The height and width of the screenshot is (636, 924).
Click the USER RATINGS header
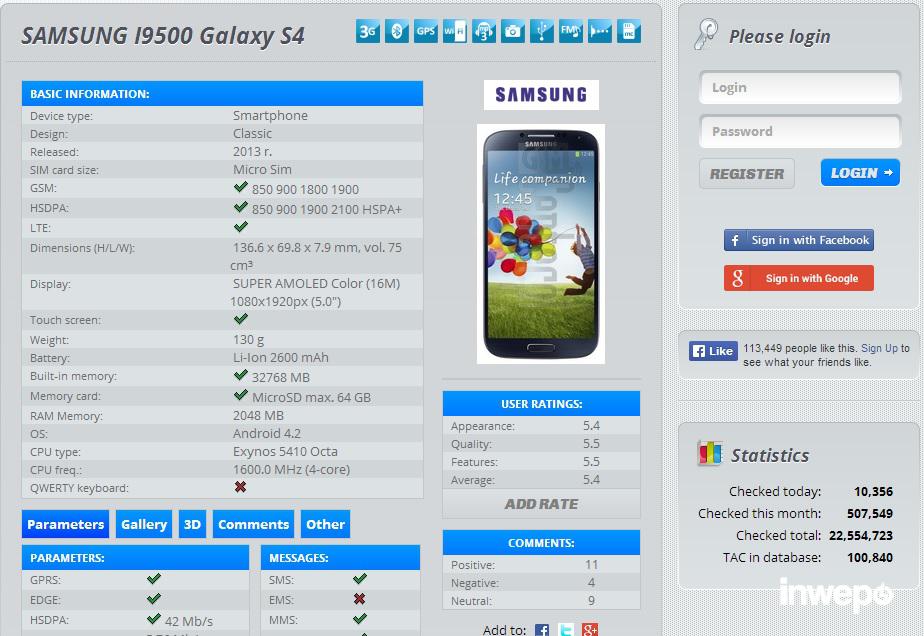541,404
